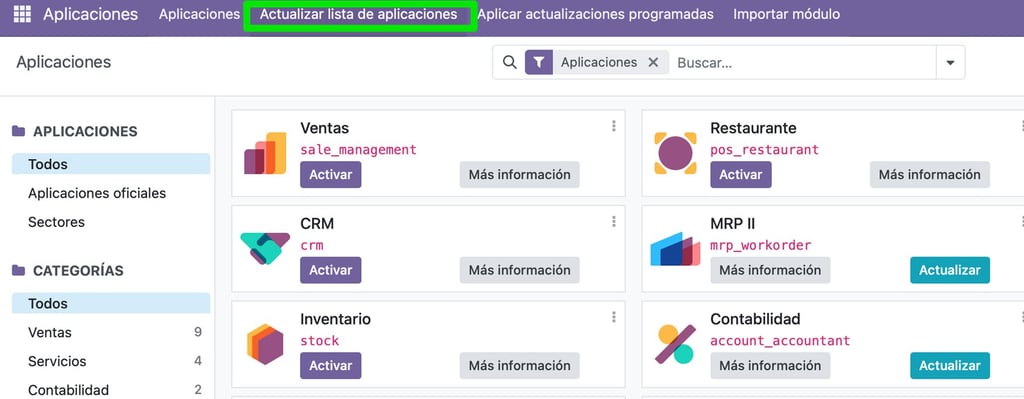The image size is (1024, 399).
Task: Click the crm technical name text
Action: (312, 245)
